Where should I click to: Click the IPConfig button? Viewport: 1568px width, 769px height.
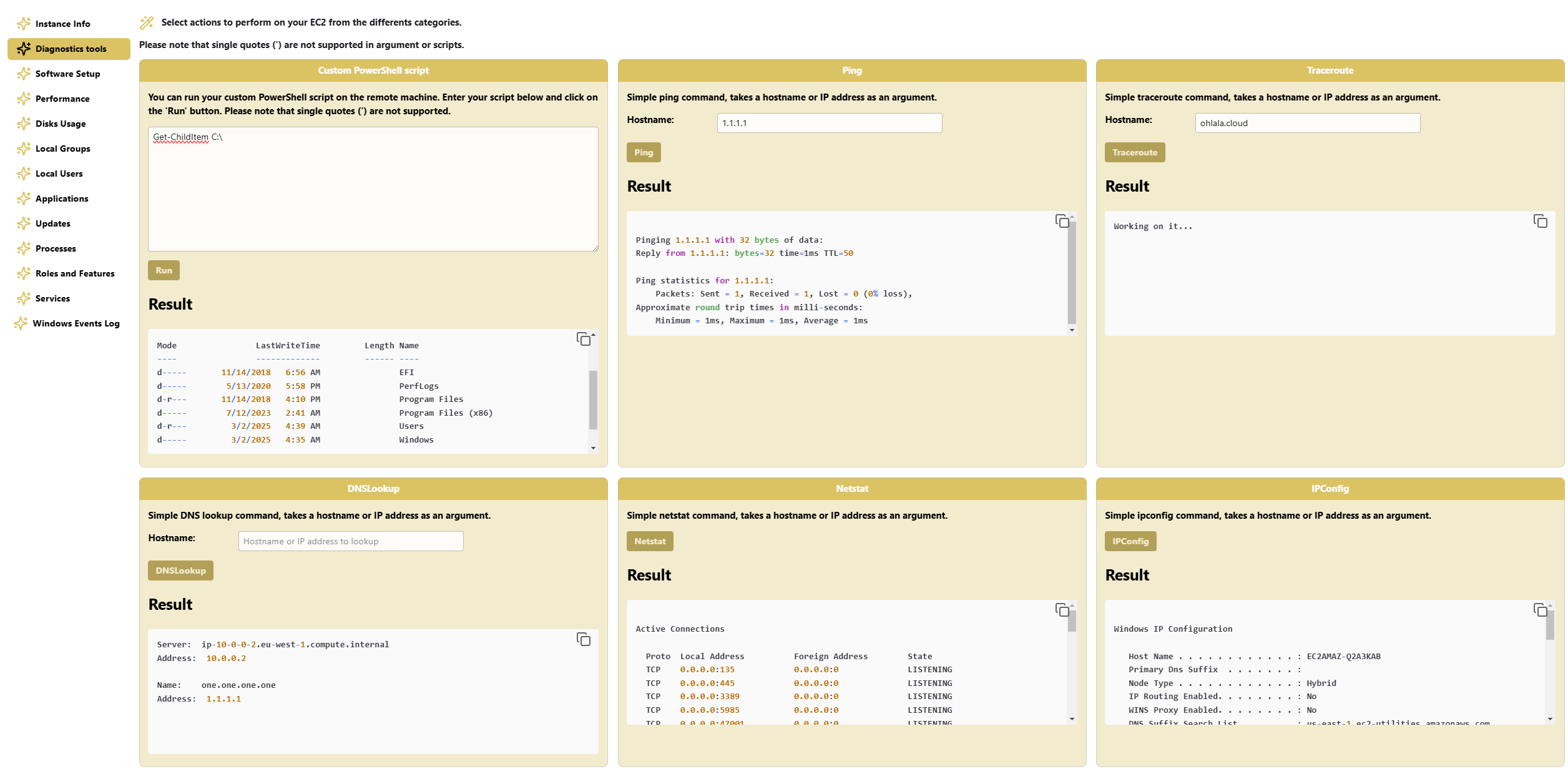pyautogui.click(x=1130, y=541)
